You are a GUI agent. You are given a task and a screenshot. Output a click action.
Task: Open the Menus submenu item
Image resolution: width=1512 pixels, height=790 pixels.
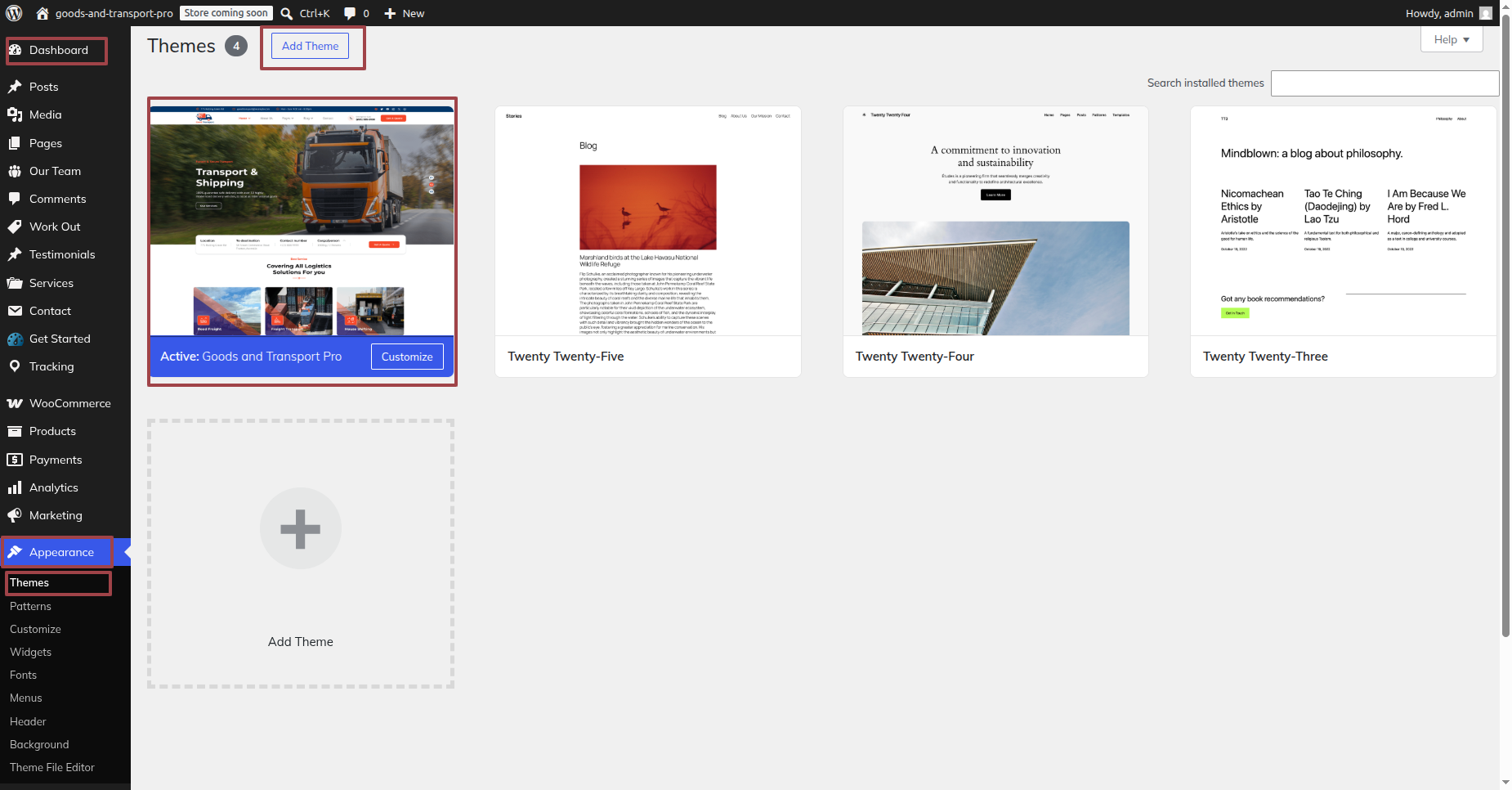coord(25,698)
